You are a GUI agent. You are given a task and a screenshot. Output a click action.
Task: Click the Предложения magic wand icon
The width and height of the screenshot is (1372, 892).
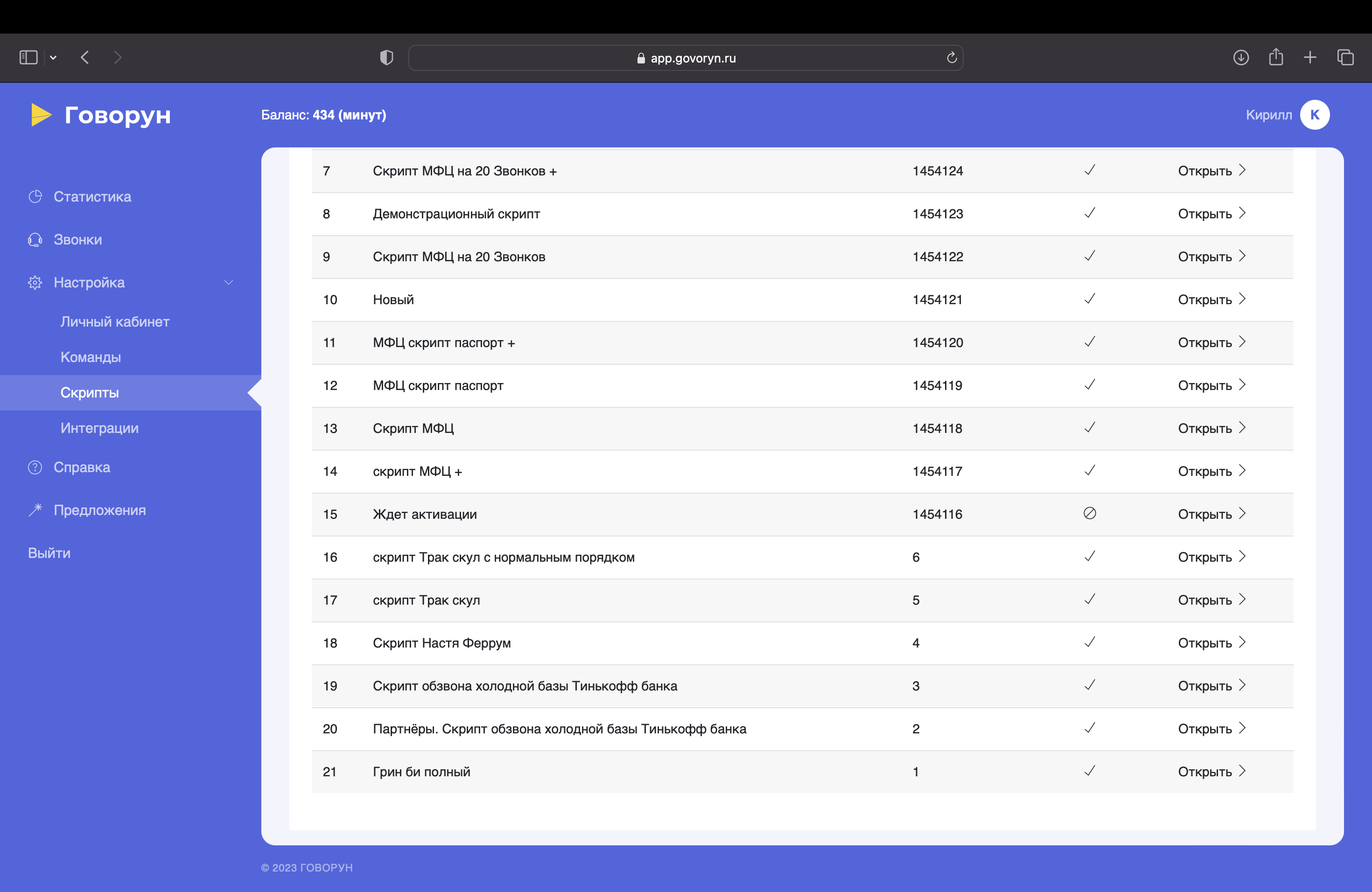tap(35, 510)
